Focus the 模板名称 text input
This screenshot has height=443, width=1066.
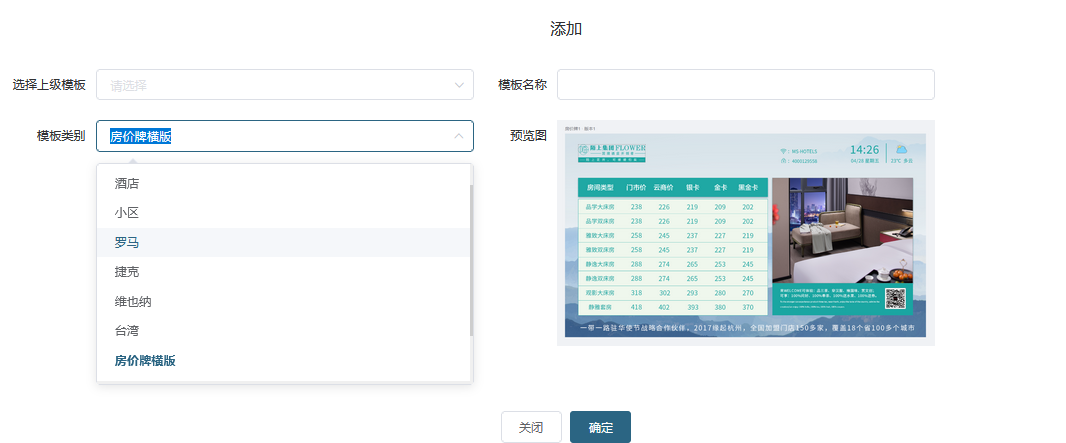(745, 85)
